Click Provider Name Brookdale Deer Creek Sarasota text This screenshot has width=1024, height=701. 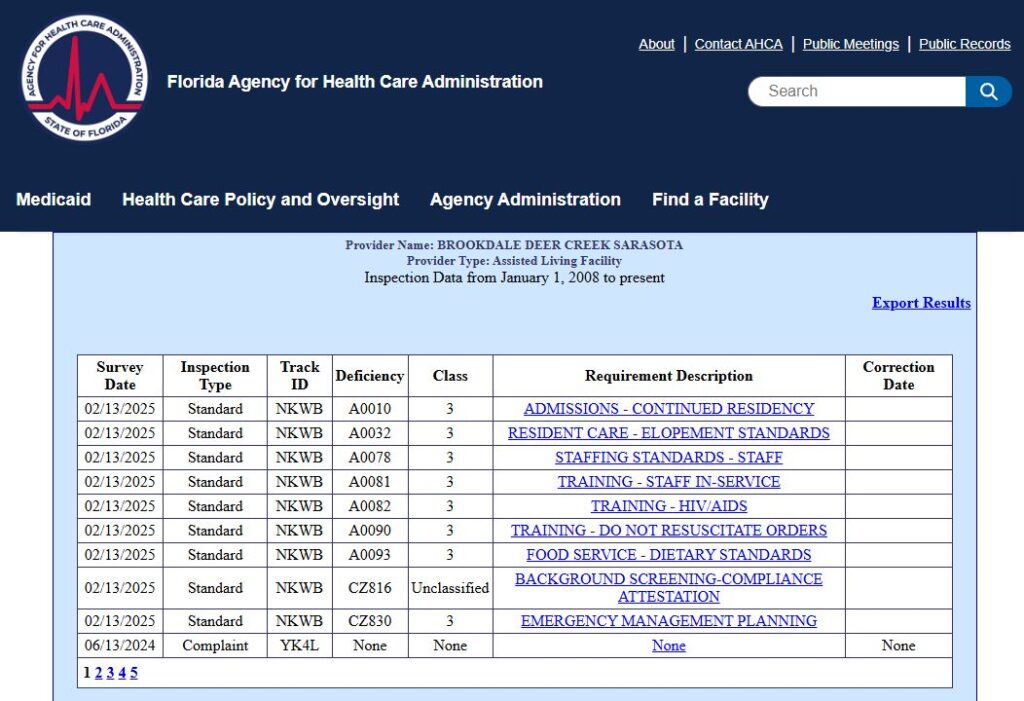514,245
